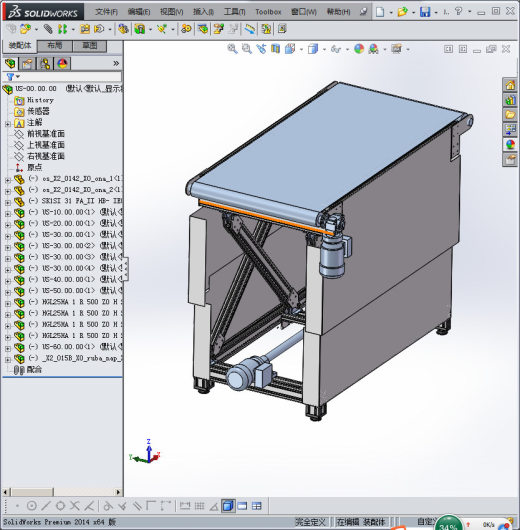
Task: Click the Smart Fasteners icon
Action: (85, 29)
